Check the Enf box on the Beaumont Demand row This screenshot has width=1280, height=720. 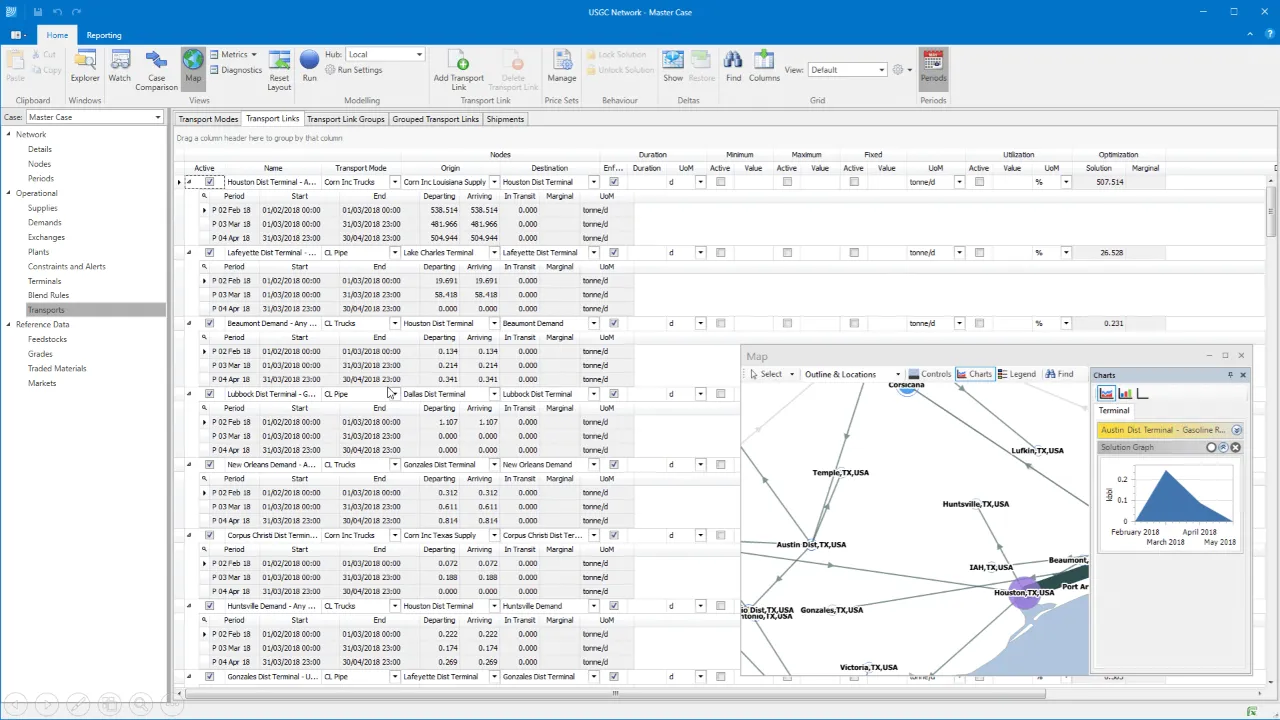pyautogui.click(x=613, y=323)
